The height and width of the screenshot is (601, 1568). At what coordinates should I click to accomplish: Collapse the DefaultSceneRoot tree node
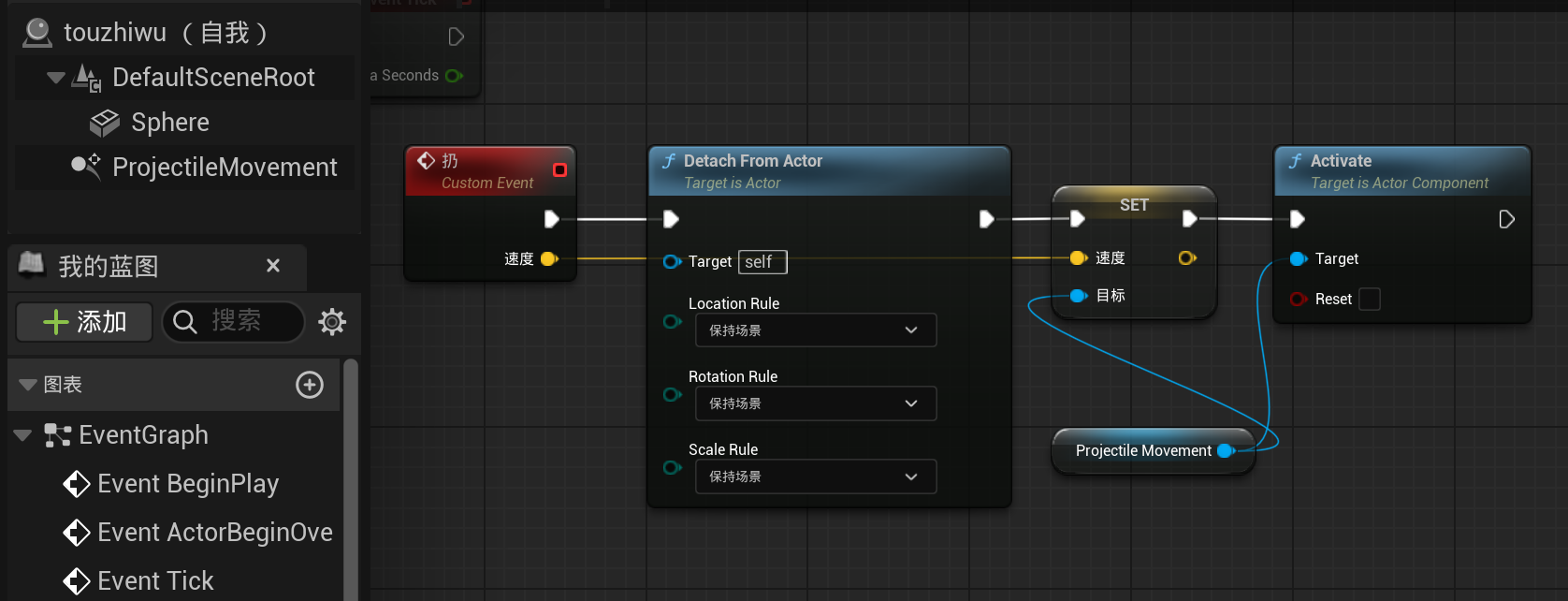[55, 78]
